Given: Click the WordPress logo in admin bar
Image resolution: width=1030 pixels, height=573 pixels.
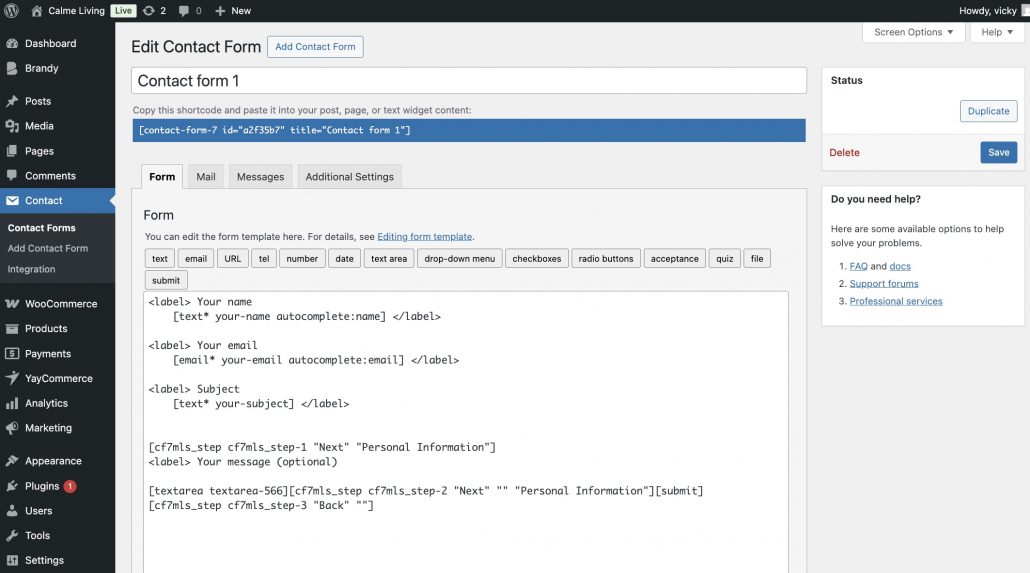Looking at the screenshot, I should pos(12,11).
